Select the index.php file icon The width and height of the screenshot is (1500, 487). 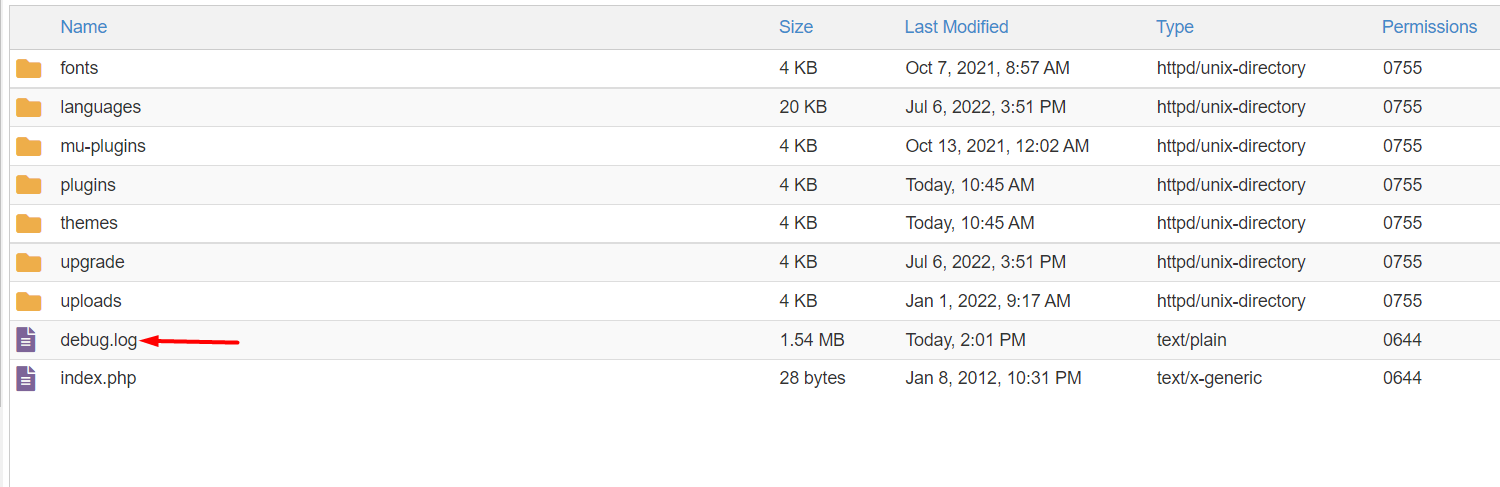[x=27, y=378]
